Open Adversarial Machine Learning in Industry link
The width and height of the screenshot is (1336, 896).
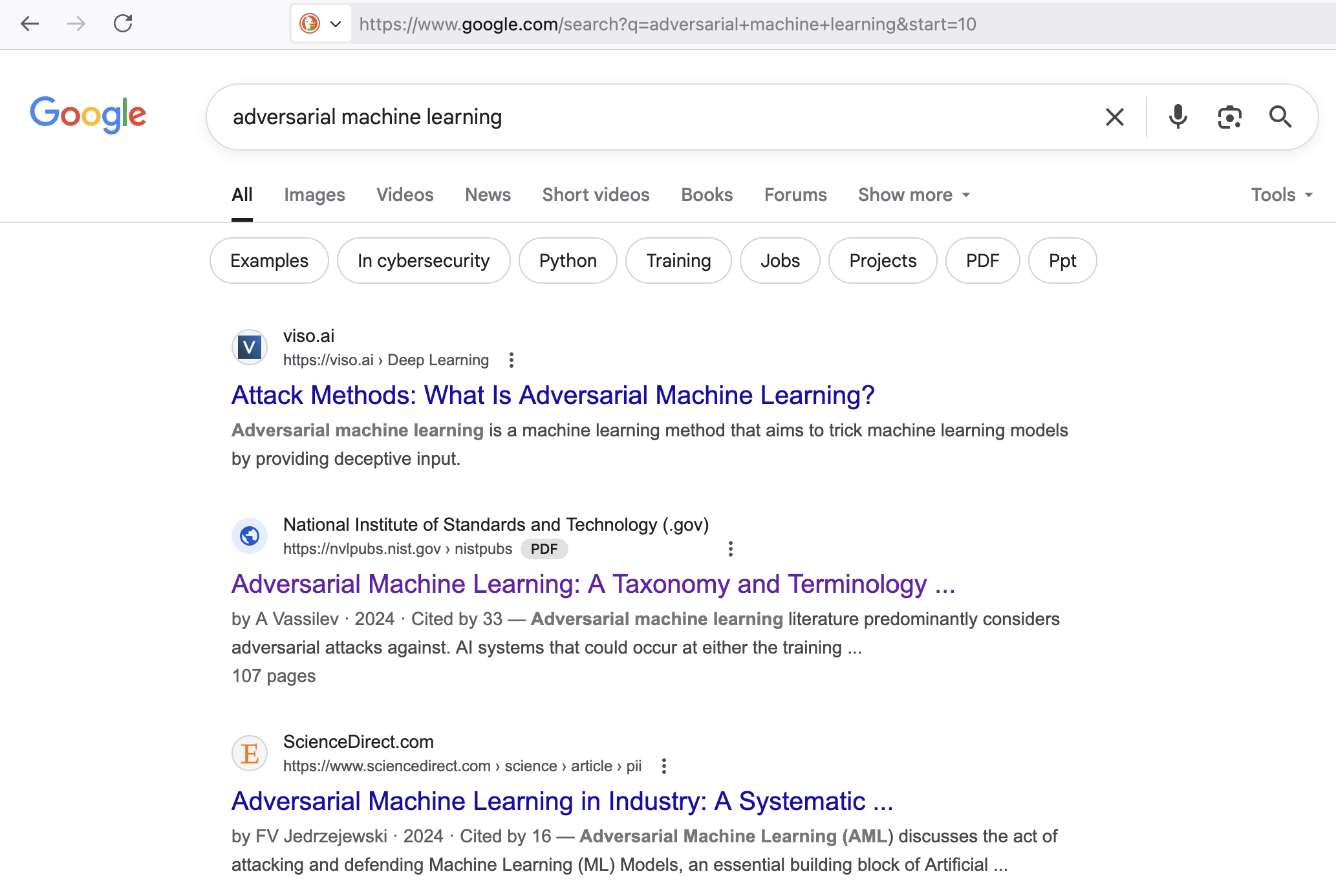tap(563, 801)
